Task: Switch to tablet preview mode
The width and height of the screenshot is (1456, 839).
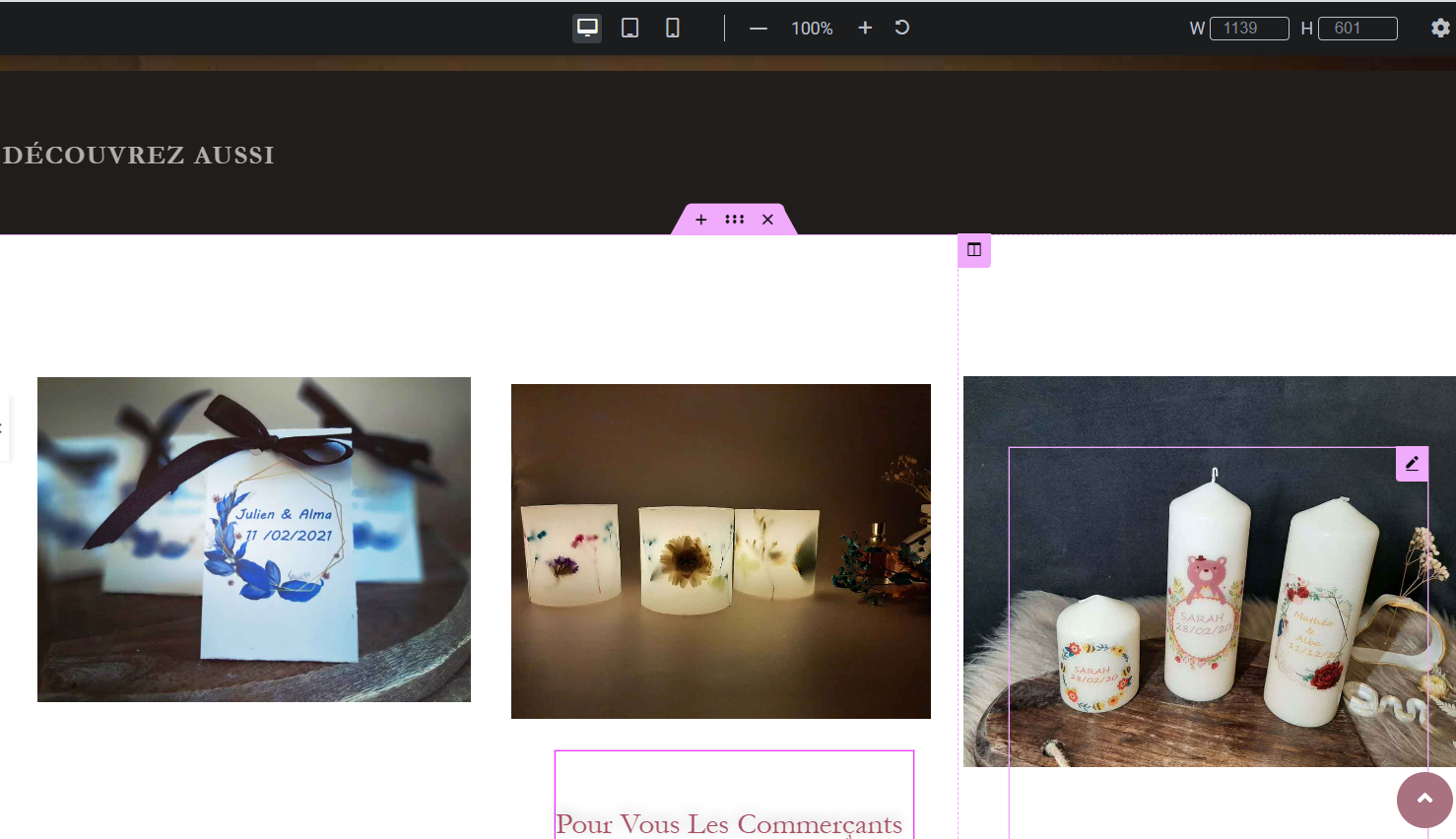Action: [x=629, y=28]
